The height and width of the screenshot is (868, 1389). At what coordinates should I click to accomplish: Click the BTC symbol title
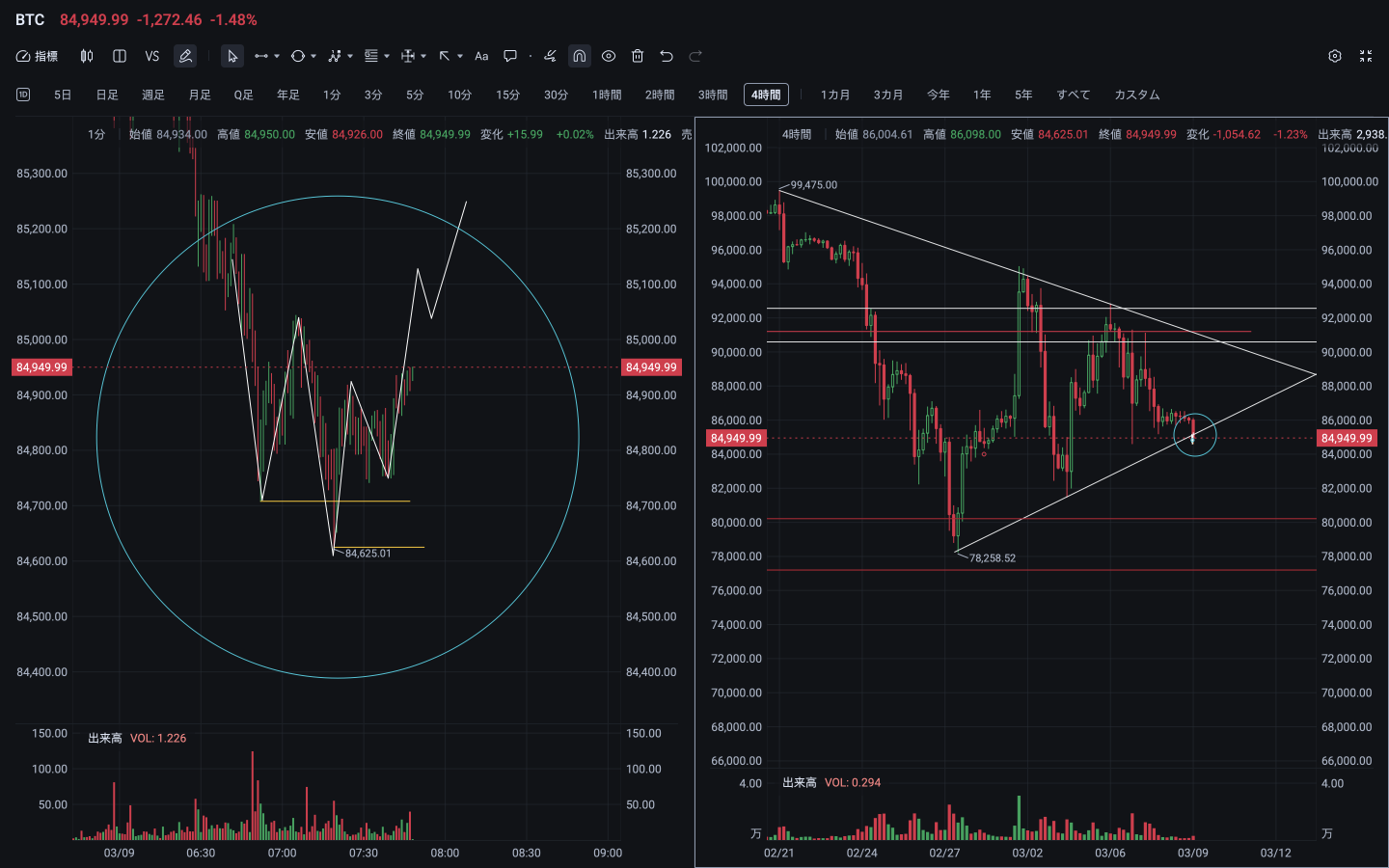click(30, 19)
